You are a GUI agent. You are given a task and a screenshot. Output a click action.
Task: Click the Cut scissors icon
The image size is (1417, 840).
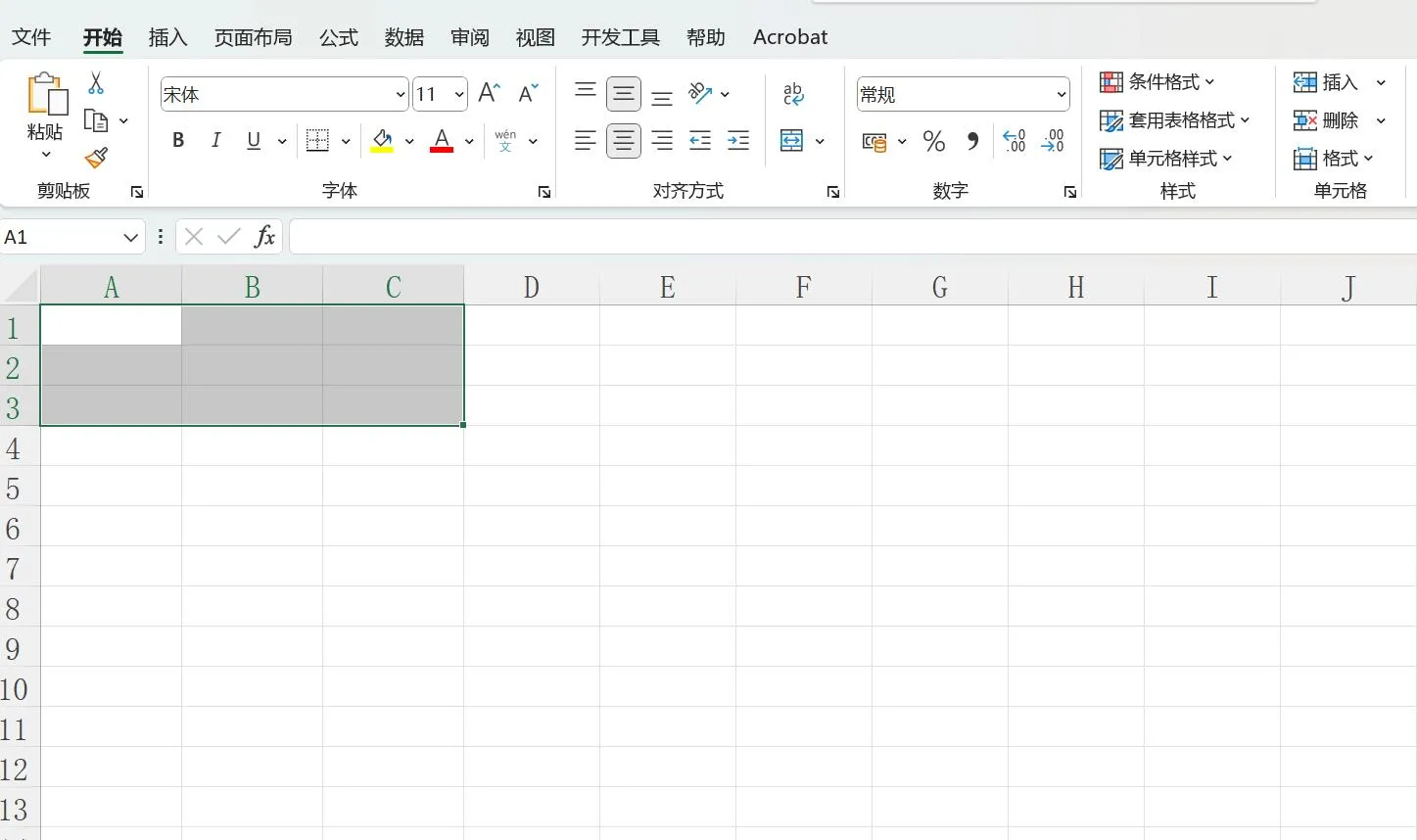[x=96, y=83]
